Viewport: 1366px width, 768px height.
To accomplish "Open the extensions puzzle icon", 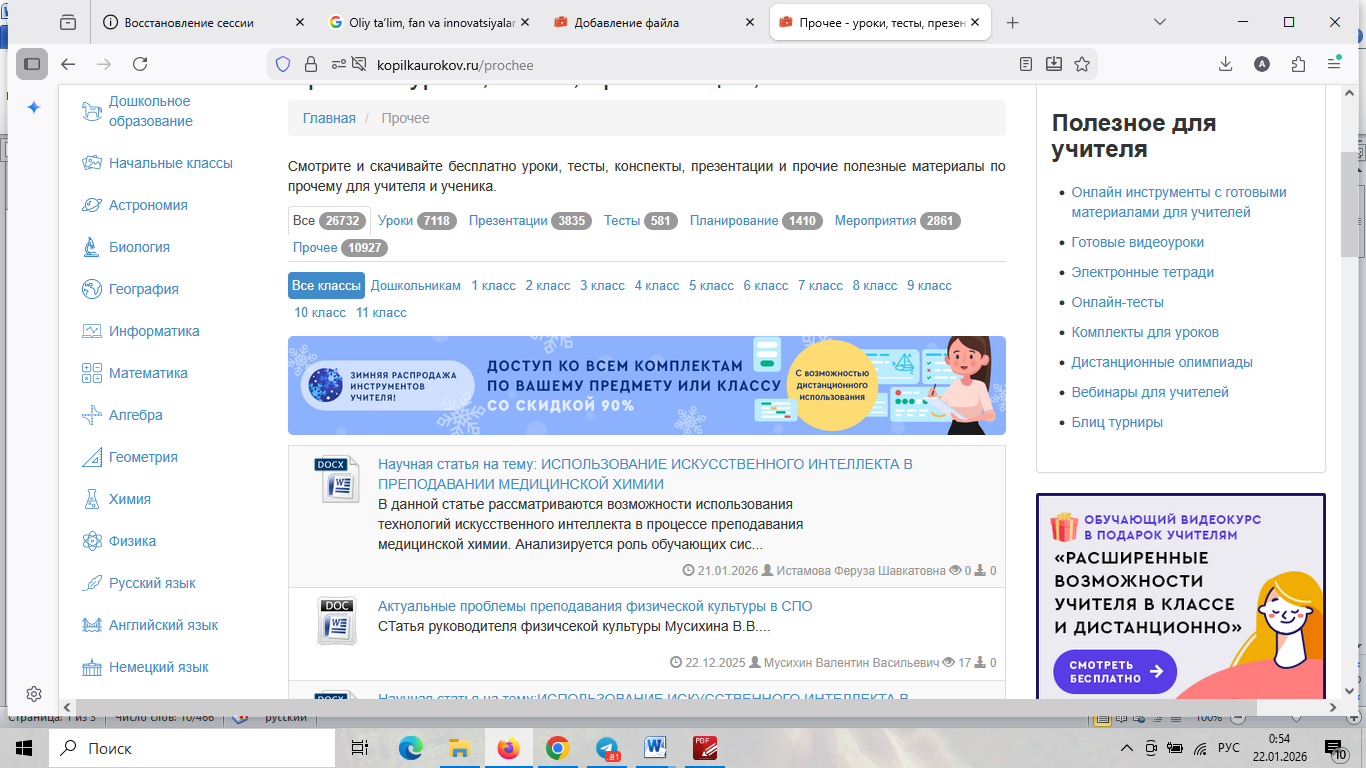I will click(x=1298, y=64).
